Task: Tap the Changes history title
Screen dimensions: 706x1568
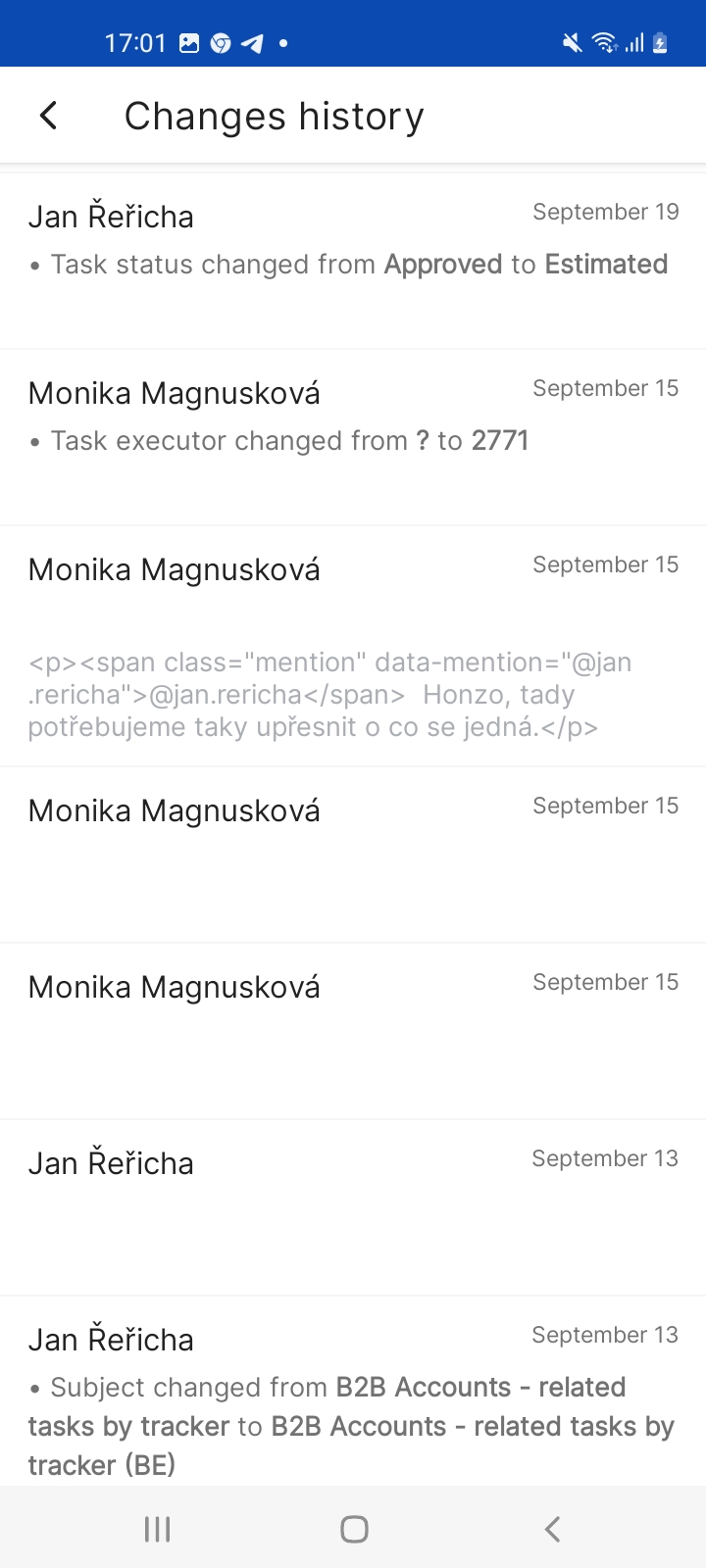Action: 274,116
